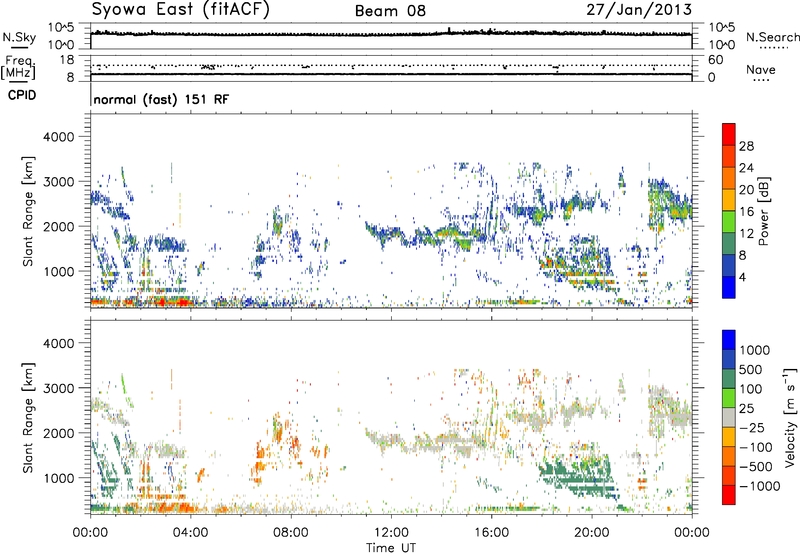This screenshot has width=800, height=554.
Task: Pick the red top segment of the power colorbar
Action: pos(729,134)
